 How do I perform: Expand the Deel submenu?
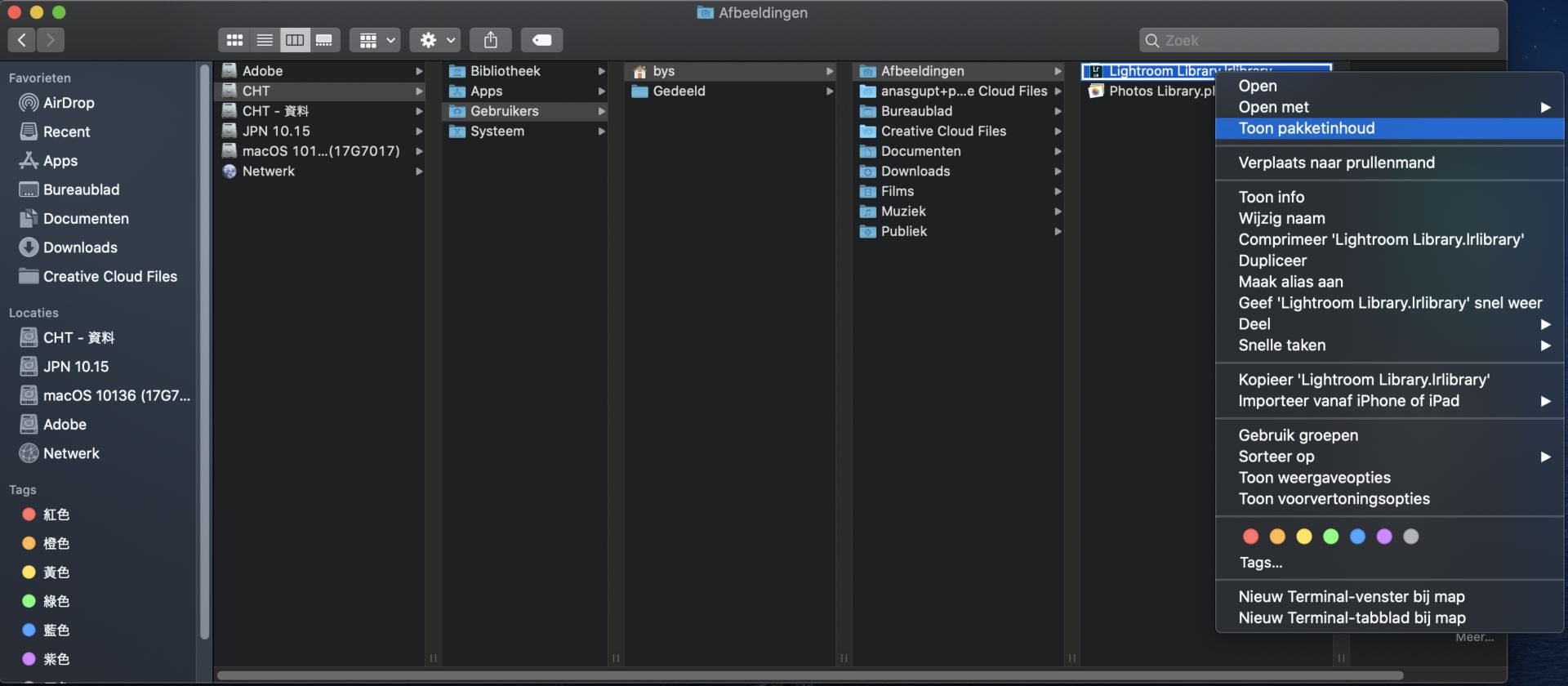1390,324
